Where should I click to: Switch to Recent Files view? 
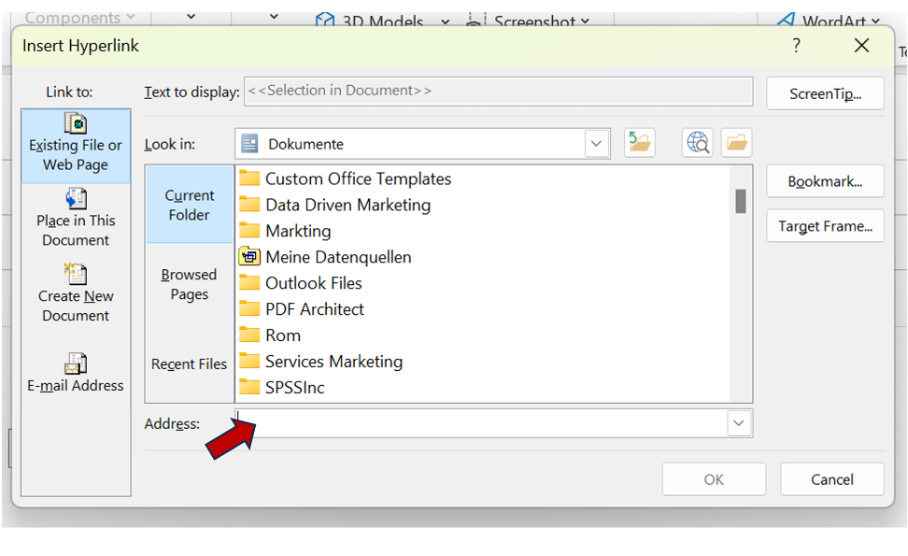coord(189,364)
